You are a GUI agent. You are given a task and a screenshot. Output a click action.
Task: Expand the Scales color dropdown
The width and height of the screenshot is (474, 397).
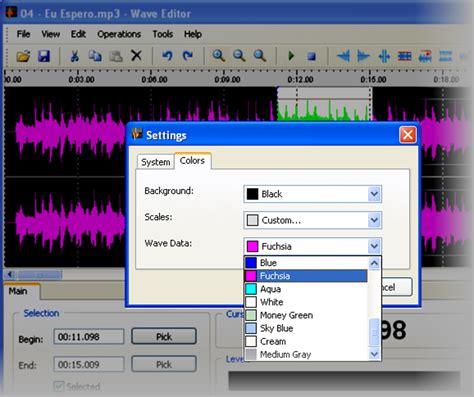point(374,220)
